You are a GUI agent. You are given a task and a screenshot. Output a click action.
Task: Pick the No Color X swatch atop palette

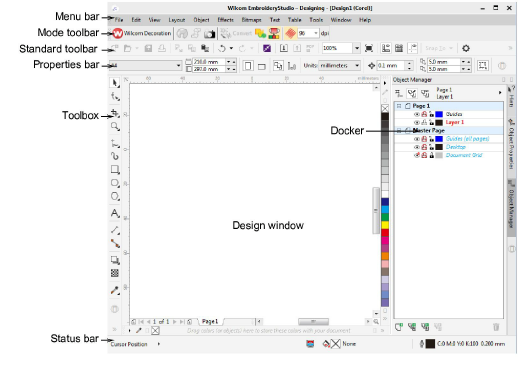click(x=385, y=108)
